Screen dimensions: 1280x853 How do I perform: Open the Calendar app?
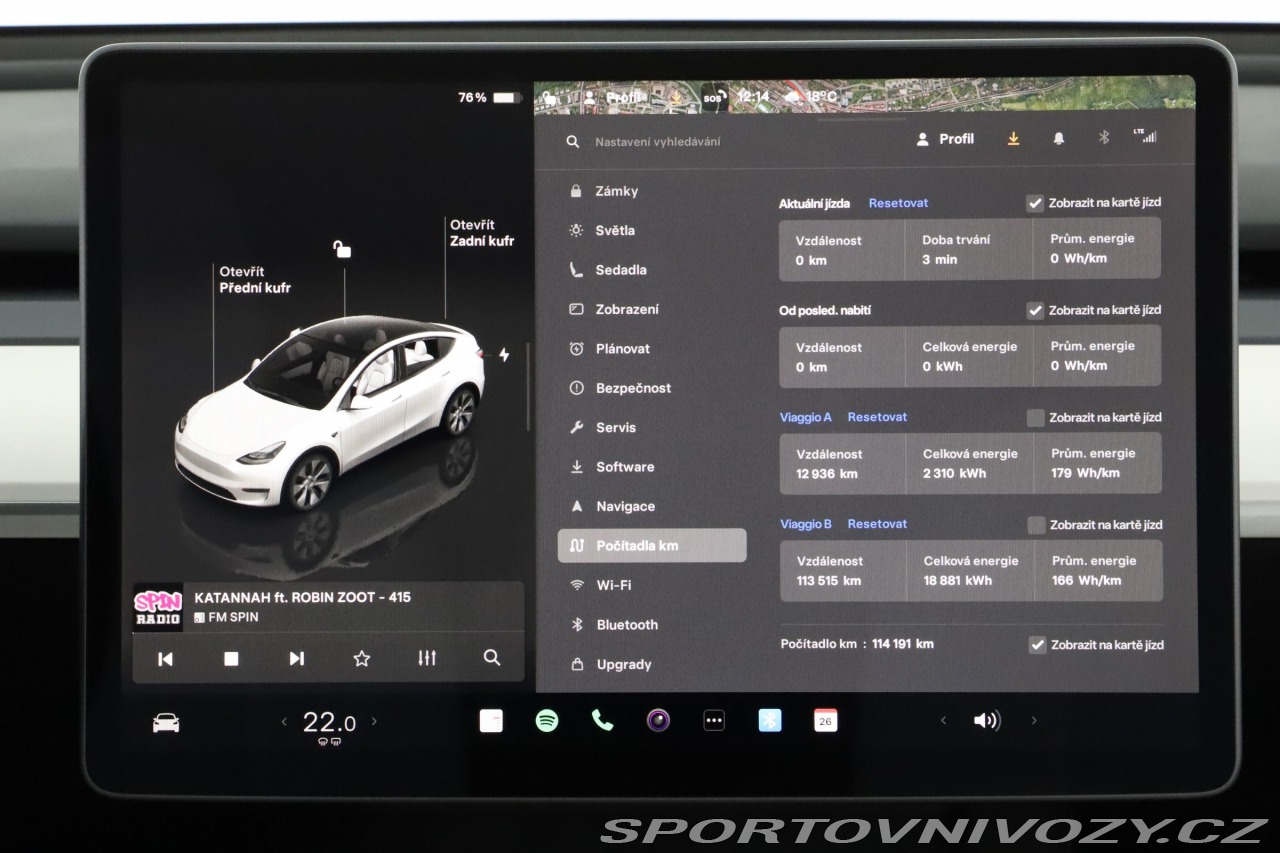825,720
